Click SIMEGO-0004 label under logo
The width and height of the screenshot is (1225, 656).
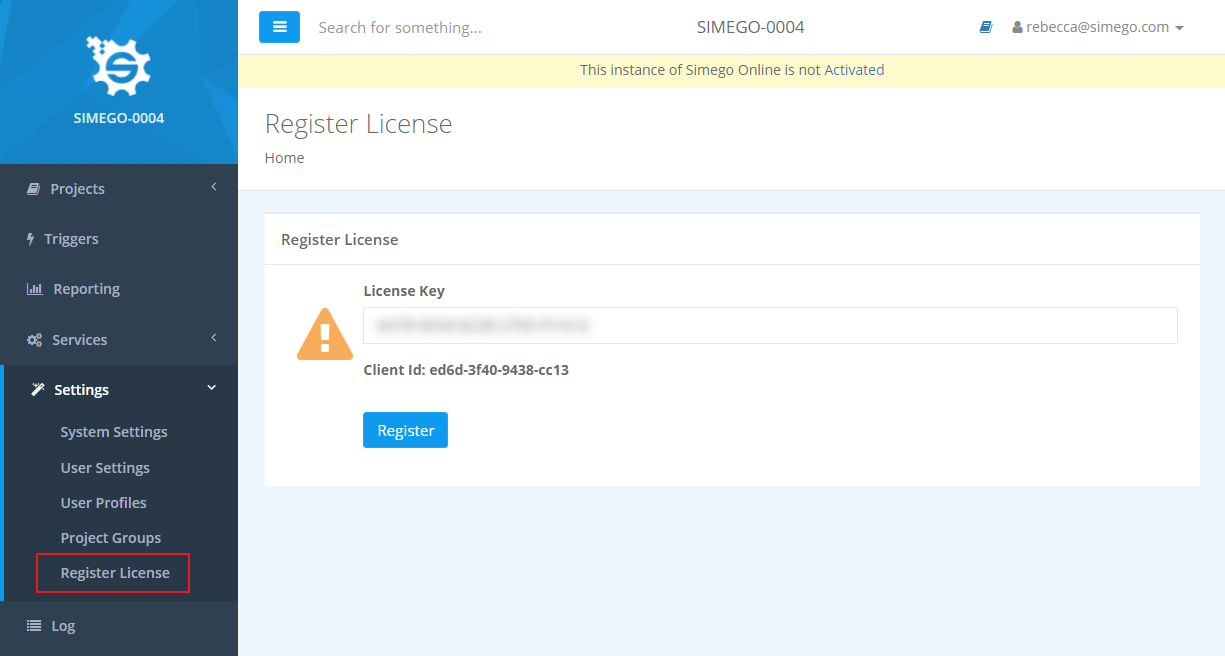(119, 118)
